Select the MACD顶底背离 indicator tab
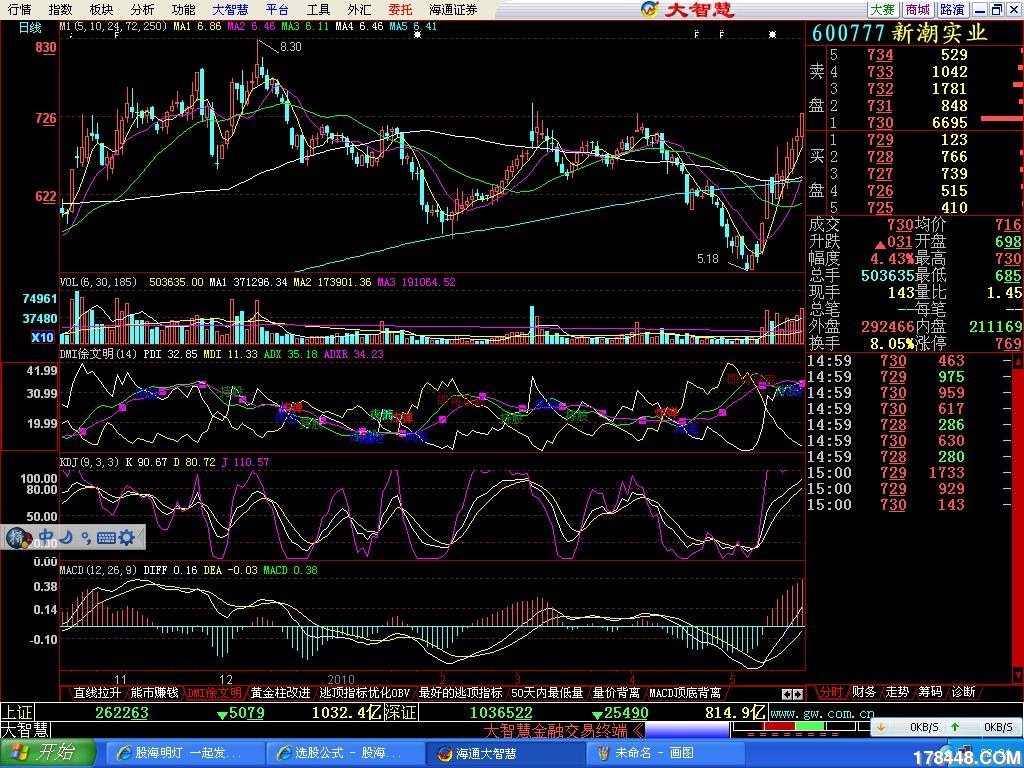1024x768 pixels. pos(685,692)
